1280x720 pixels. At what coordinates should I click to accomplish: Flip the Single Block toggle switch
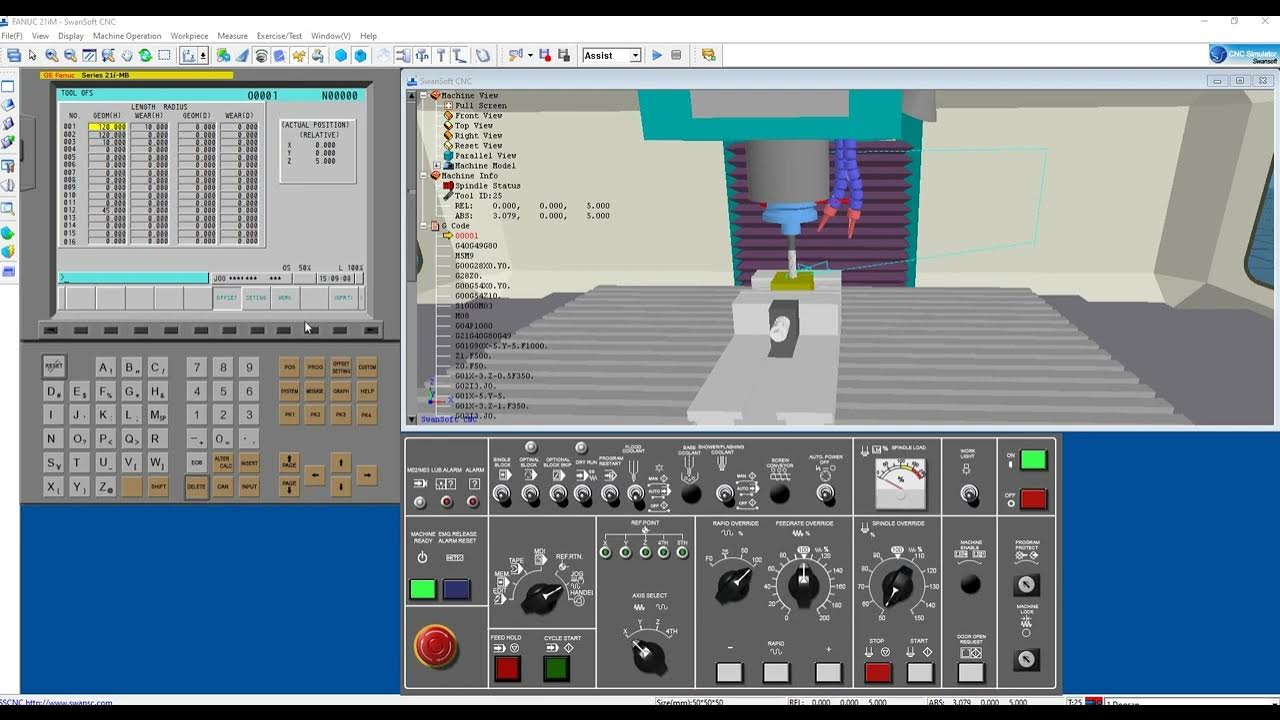[503, 494]
